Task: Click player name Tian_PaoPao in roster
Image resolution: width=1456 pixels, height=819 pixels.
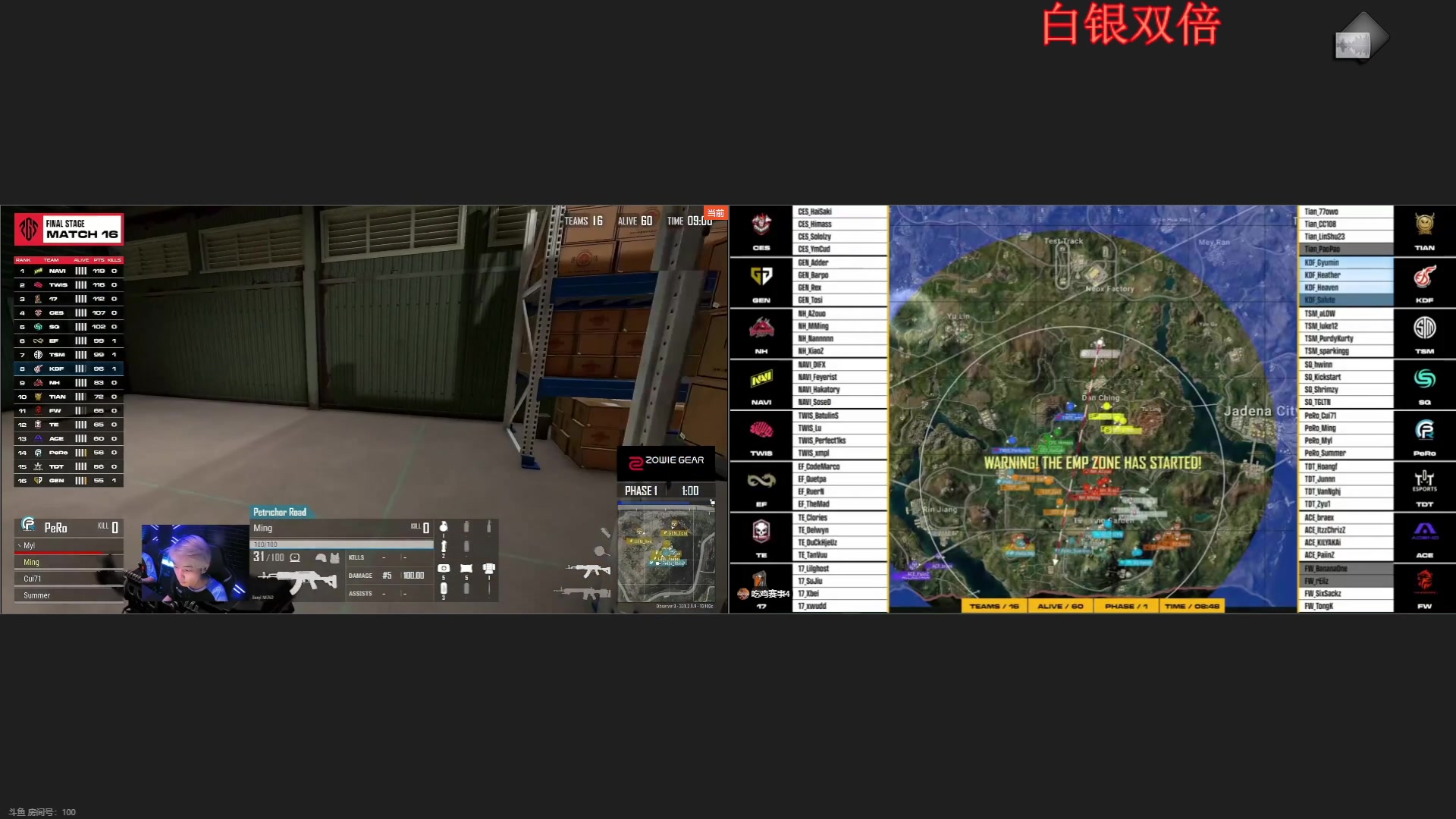Action: pos(1323,249)
